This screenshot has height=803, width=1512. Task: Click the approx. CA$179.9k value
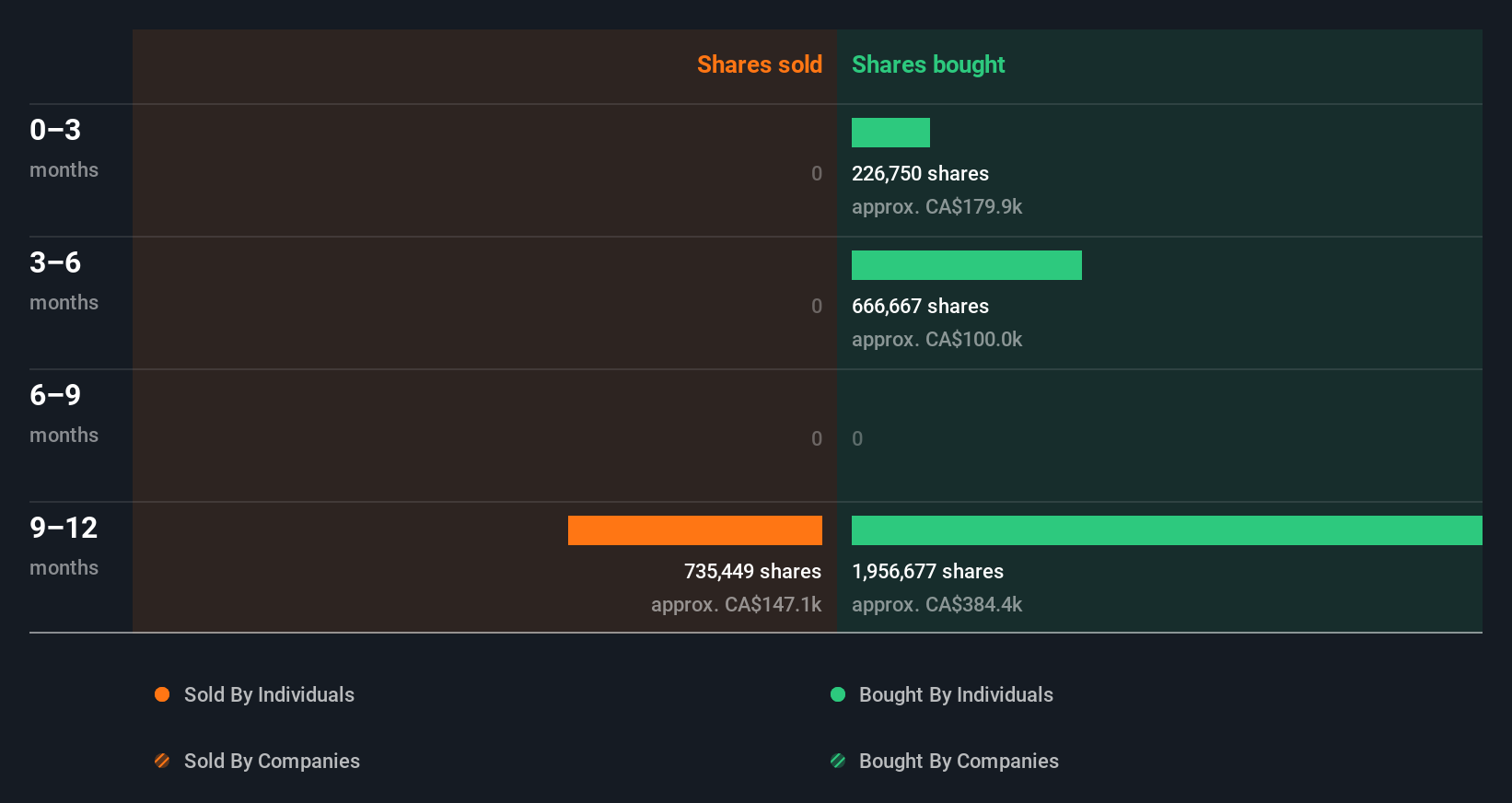936,207
